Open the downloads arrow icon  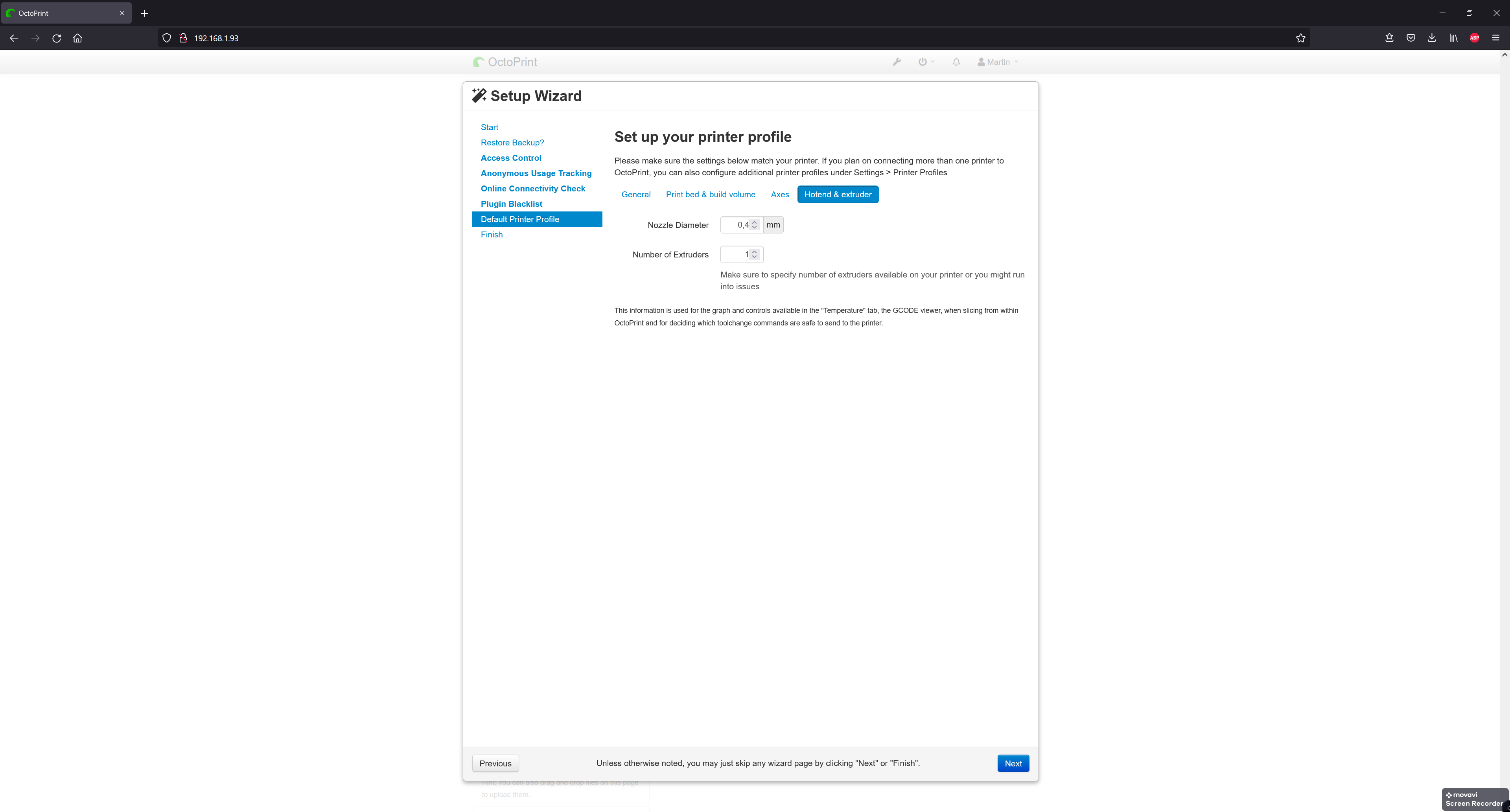tap(1431, 38)
